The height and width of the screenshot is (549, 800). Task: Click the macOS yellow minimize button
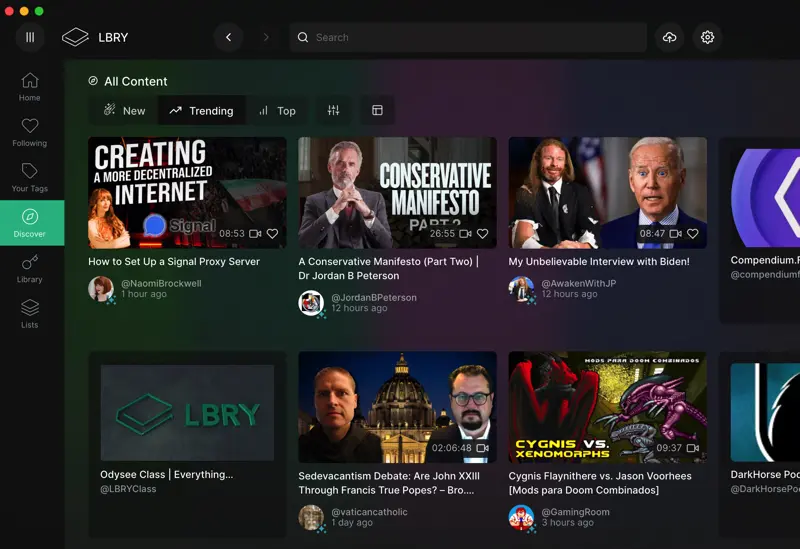[24, 11]
